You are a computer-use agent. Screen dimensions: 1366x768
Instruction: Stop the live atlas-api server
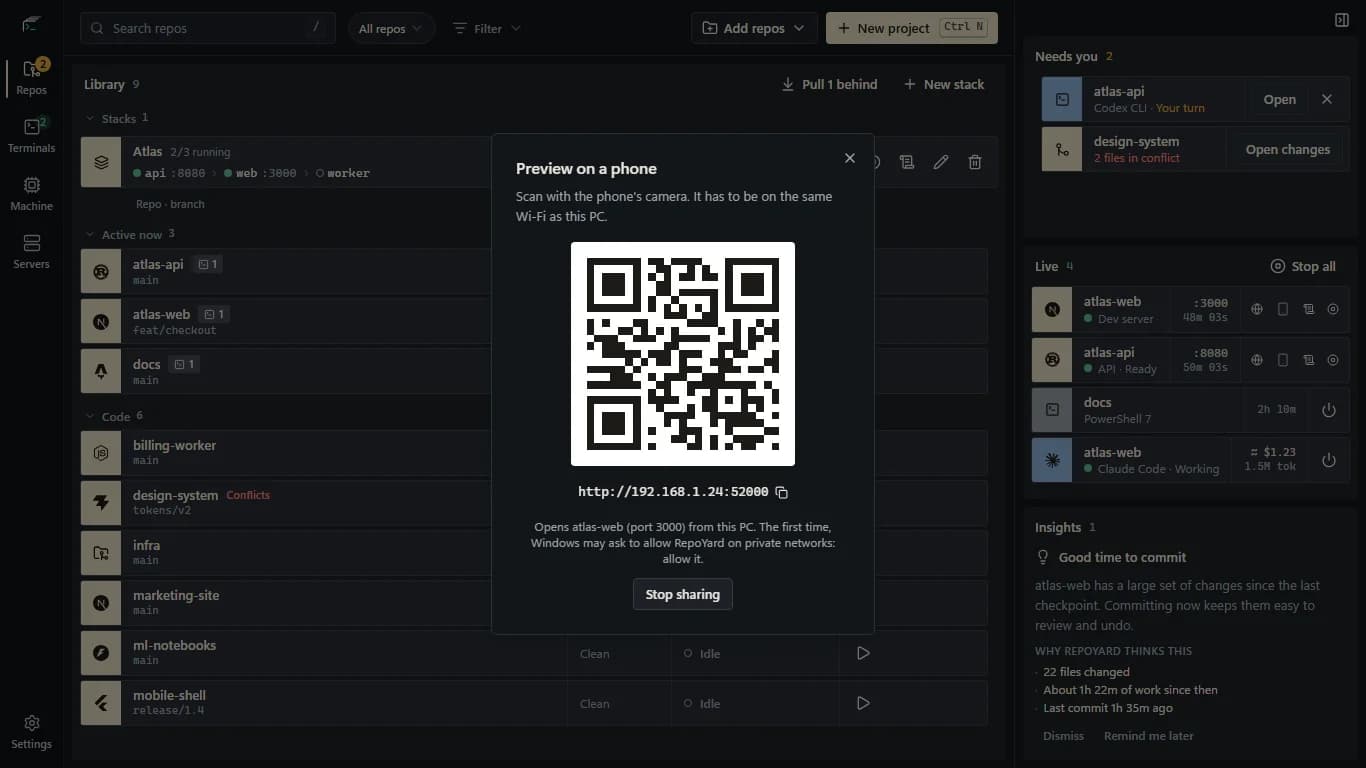point(1333,360)
